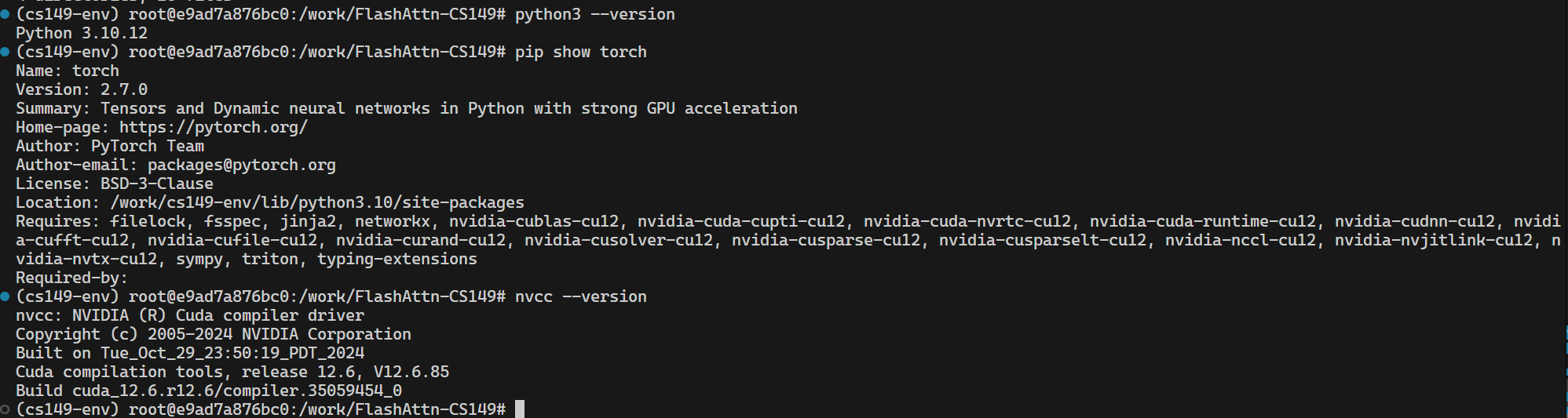Click the Required-by: line
1568x418 pixels.
(x=71, y=278)
